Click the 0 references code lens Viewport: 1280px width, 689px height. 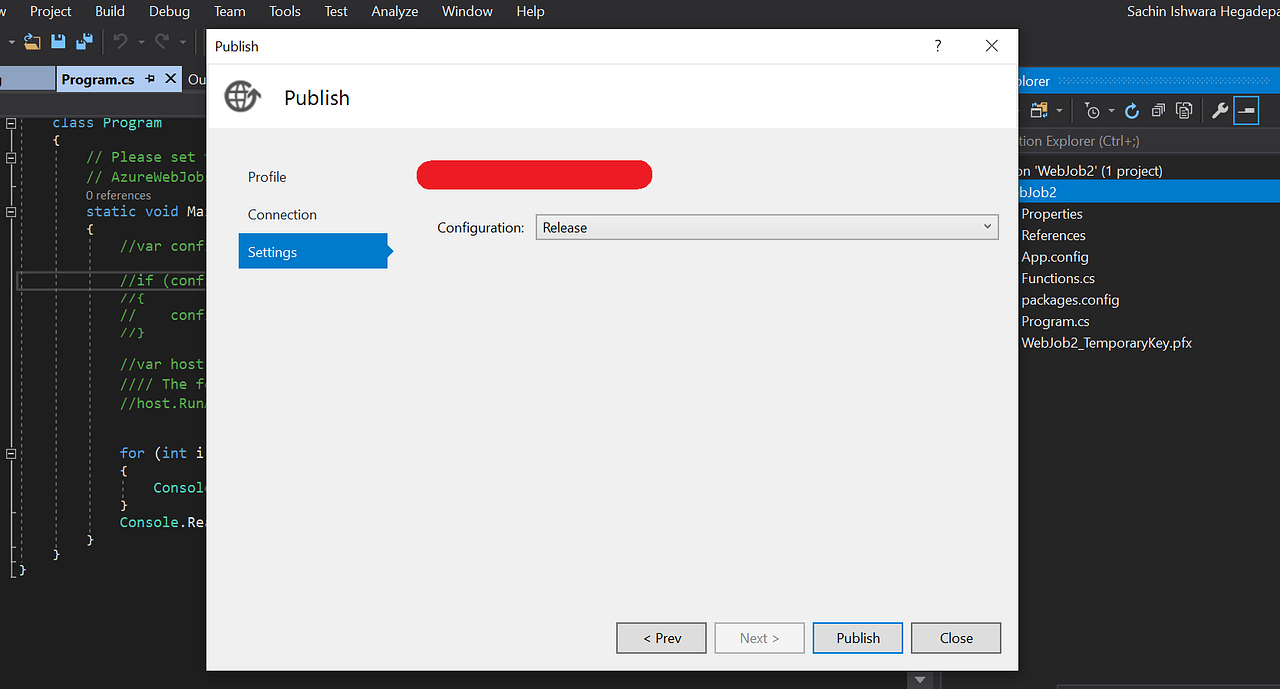coord(118,195)
